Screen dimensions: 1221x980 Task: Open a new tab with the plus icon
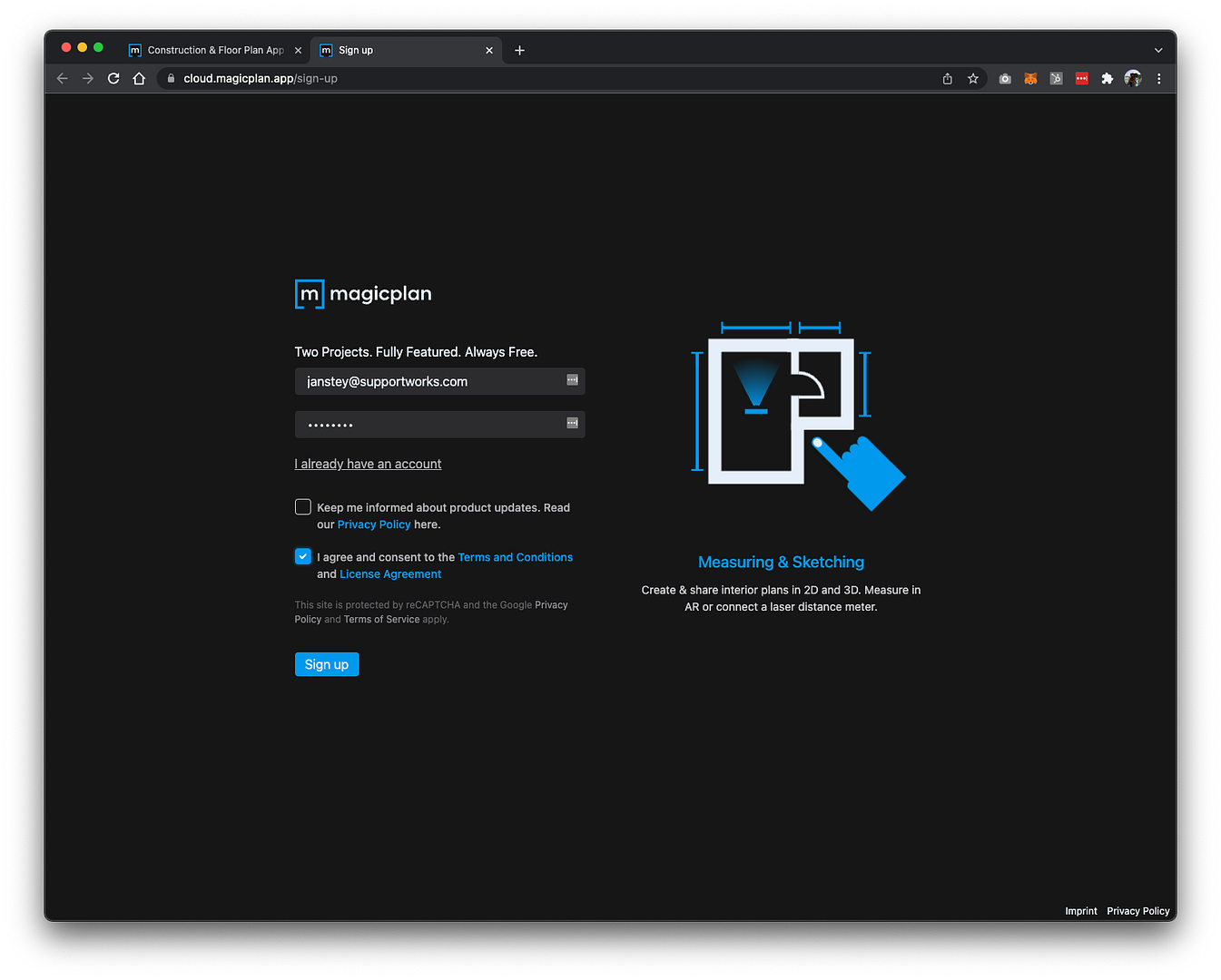[519, 51]
